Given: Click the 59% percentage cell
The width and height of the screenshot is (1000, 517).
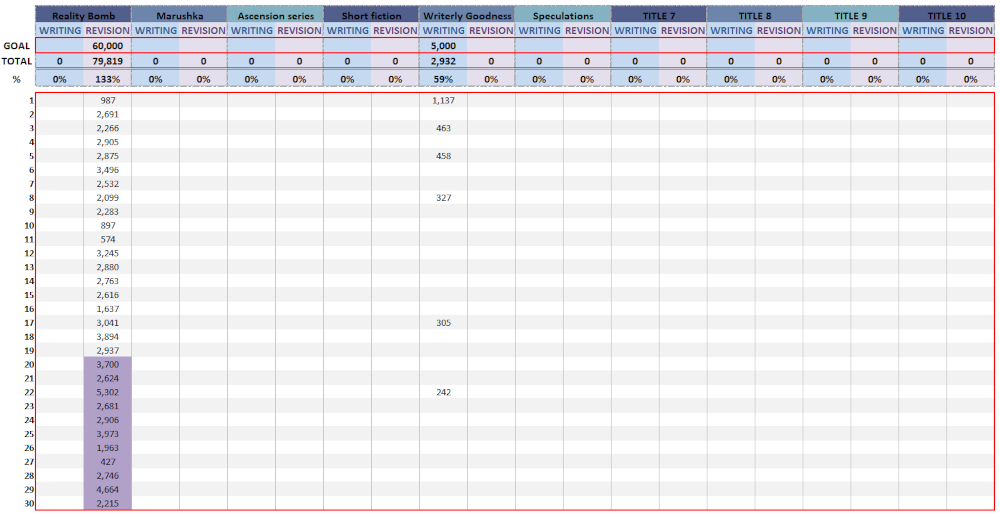Looking at the screenshot, I should coord(443,79).
